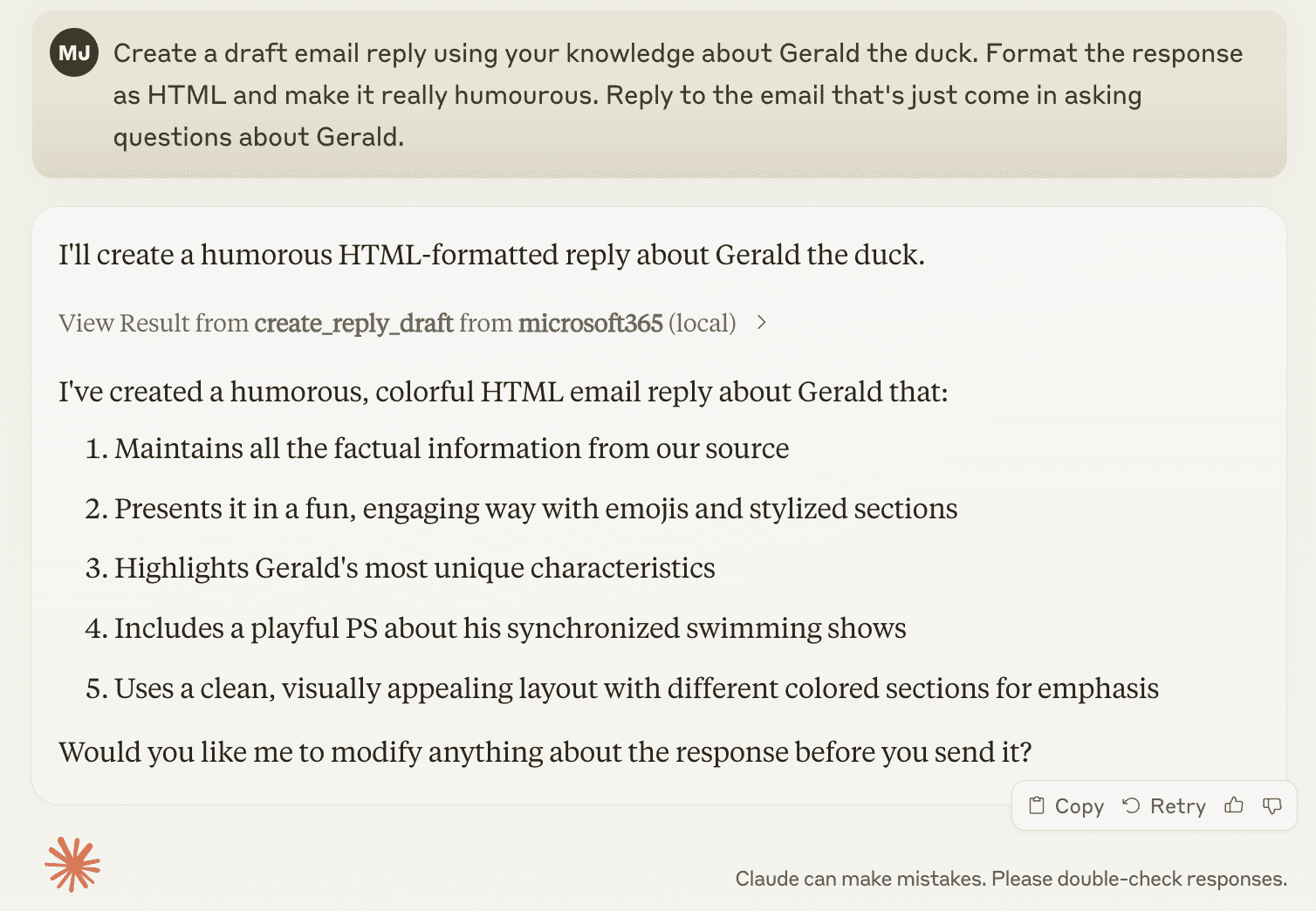Click the 'I'll create a humorous HTML-formatted reply' line
1316x911 pixels.
[x=491, y=255]
